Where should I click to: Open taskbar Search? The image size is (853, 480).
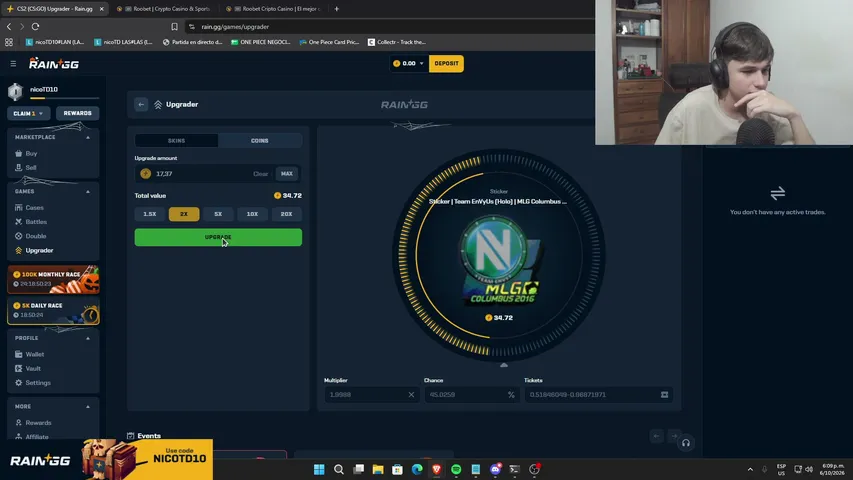pyautogui.click(x=338, y=469)
